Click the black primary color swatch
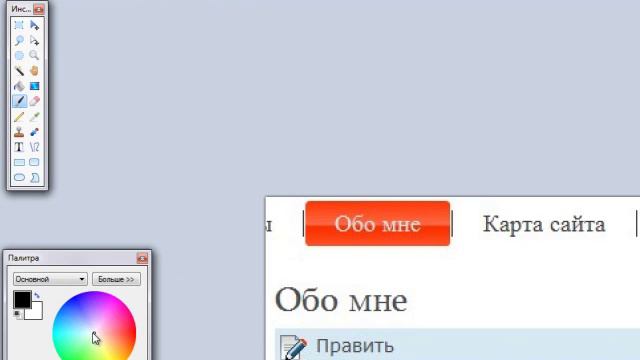Screen dimensions: 640x360 (x=22, y=300)
